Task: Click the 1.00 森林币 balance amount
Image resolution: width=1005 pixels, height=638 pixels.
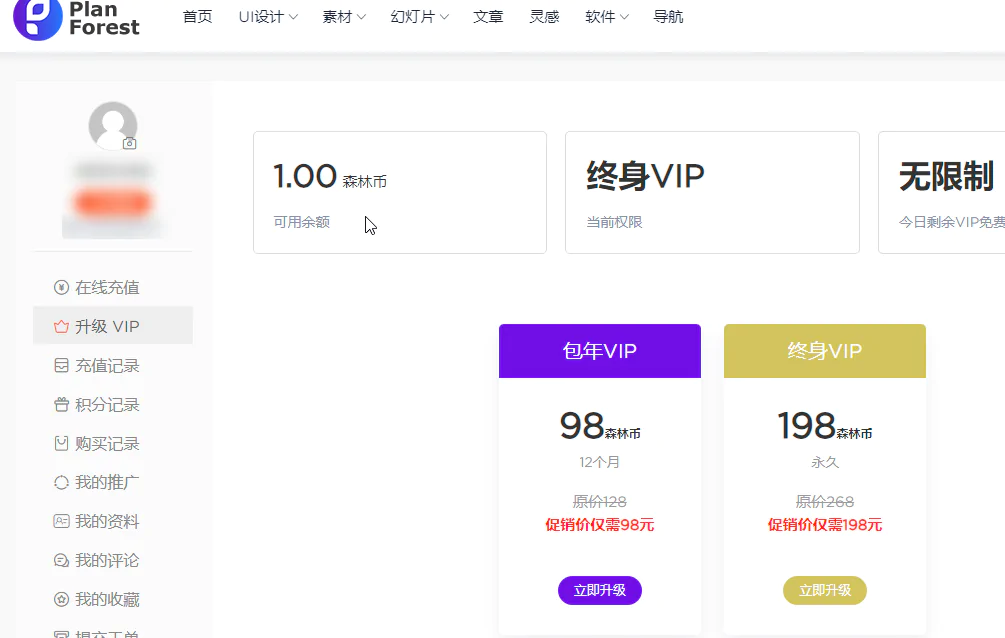Action: point(330,176)
